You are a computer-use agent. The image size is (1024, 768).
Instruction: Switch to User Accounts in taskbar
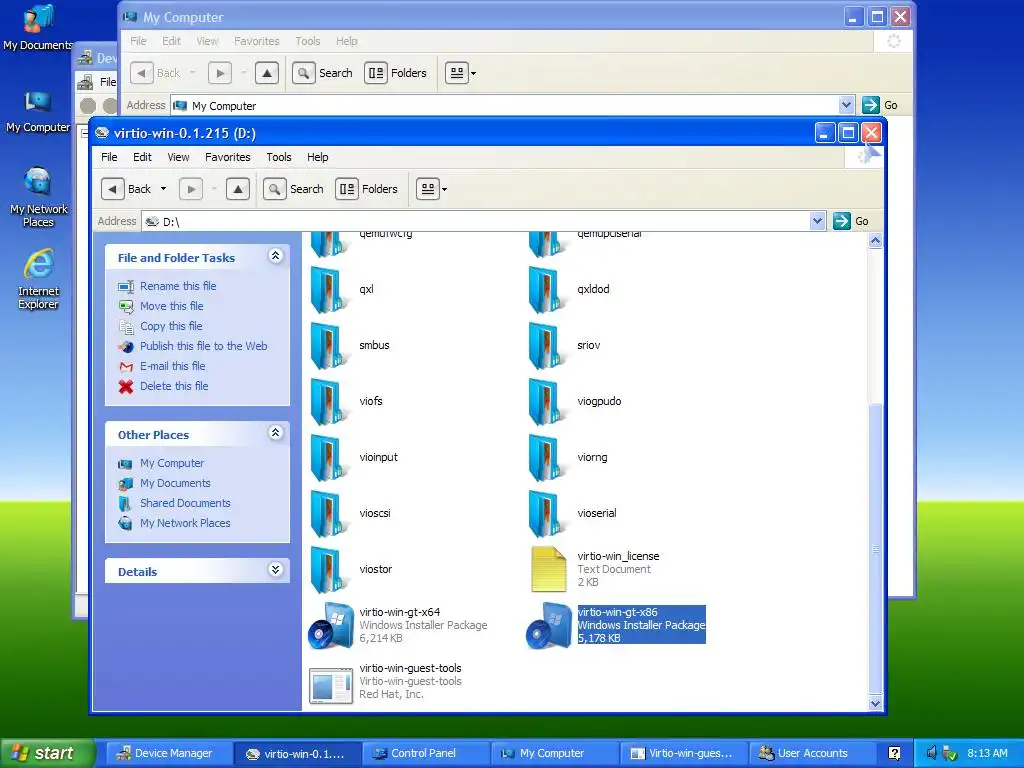pos(812,754)
